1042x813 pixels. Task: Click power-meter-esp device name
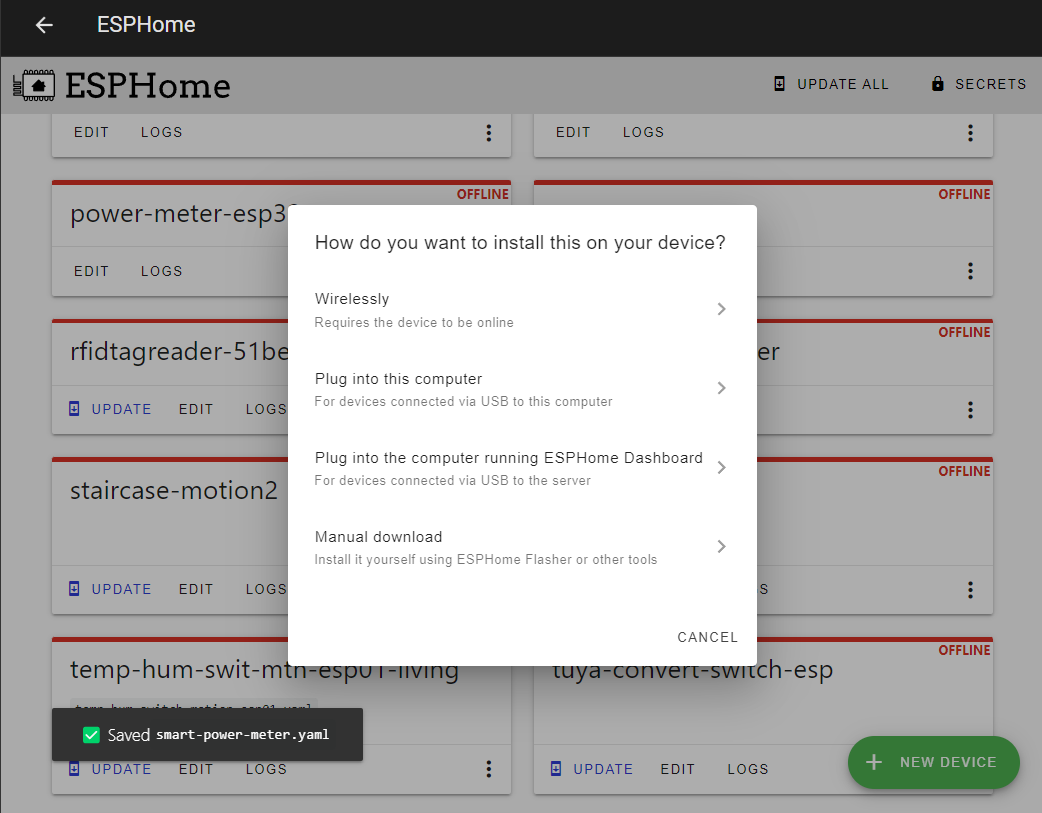click(x=179, y=214)
